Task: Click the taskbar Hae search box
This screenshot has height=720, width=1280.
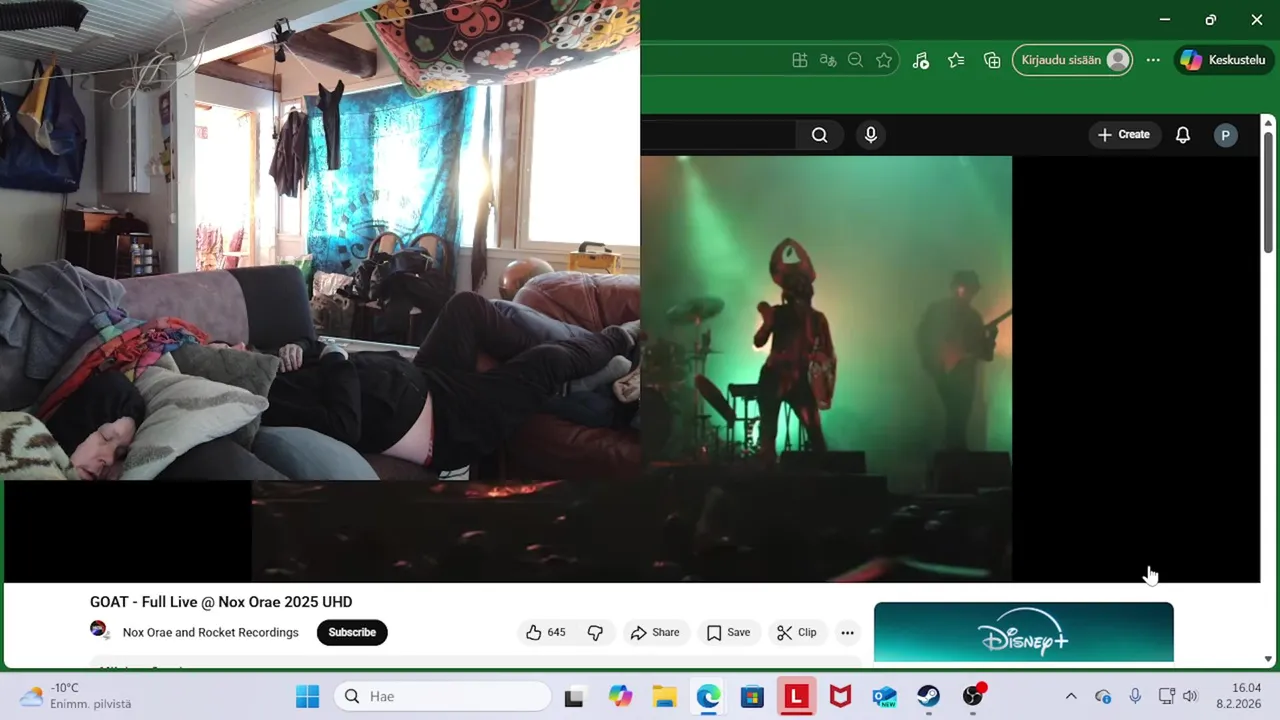Action: (x=442, y=696)
